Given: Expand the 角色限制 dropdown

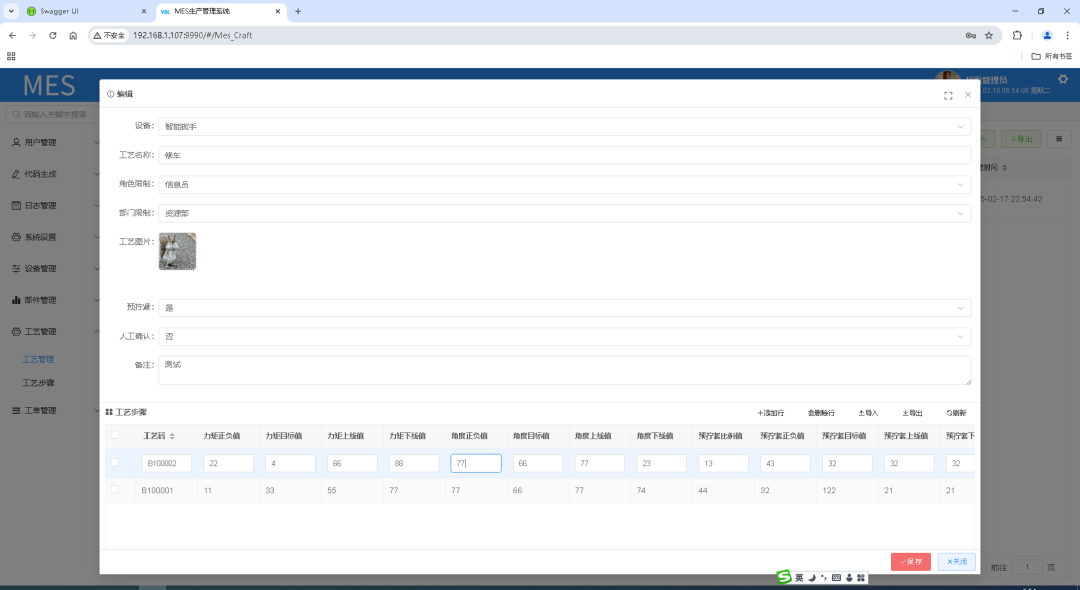Looking at the screenshot, I should point(564,185).
